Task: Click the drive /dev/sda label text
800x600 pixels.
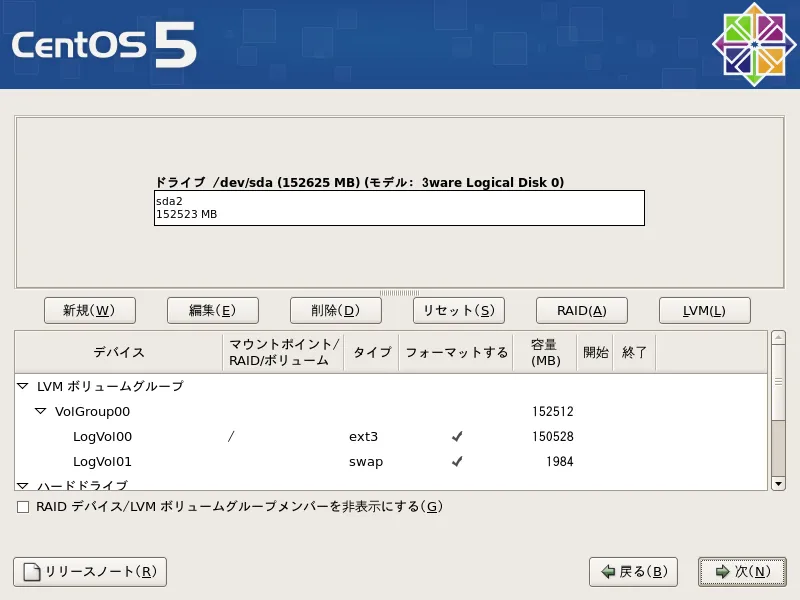Action: (x=360, y=182)
